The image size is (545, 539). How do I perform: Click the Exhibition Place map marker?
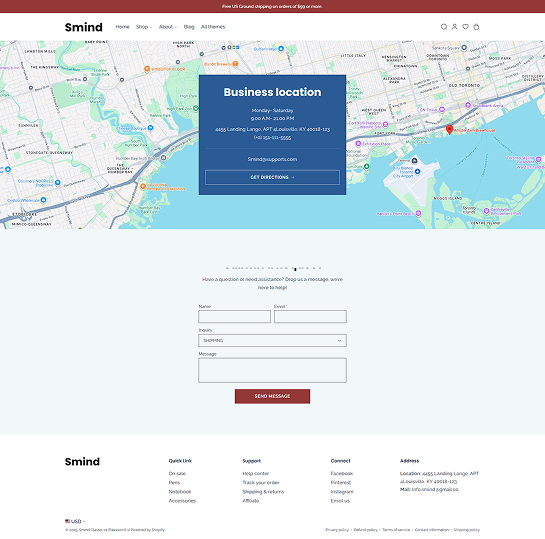(358, 143)
